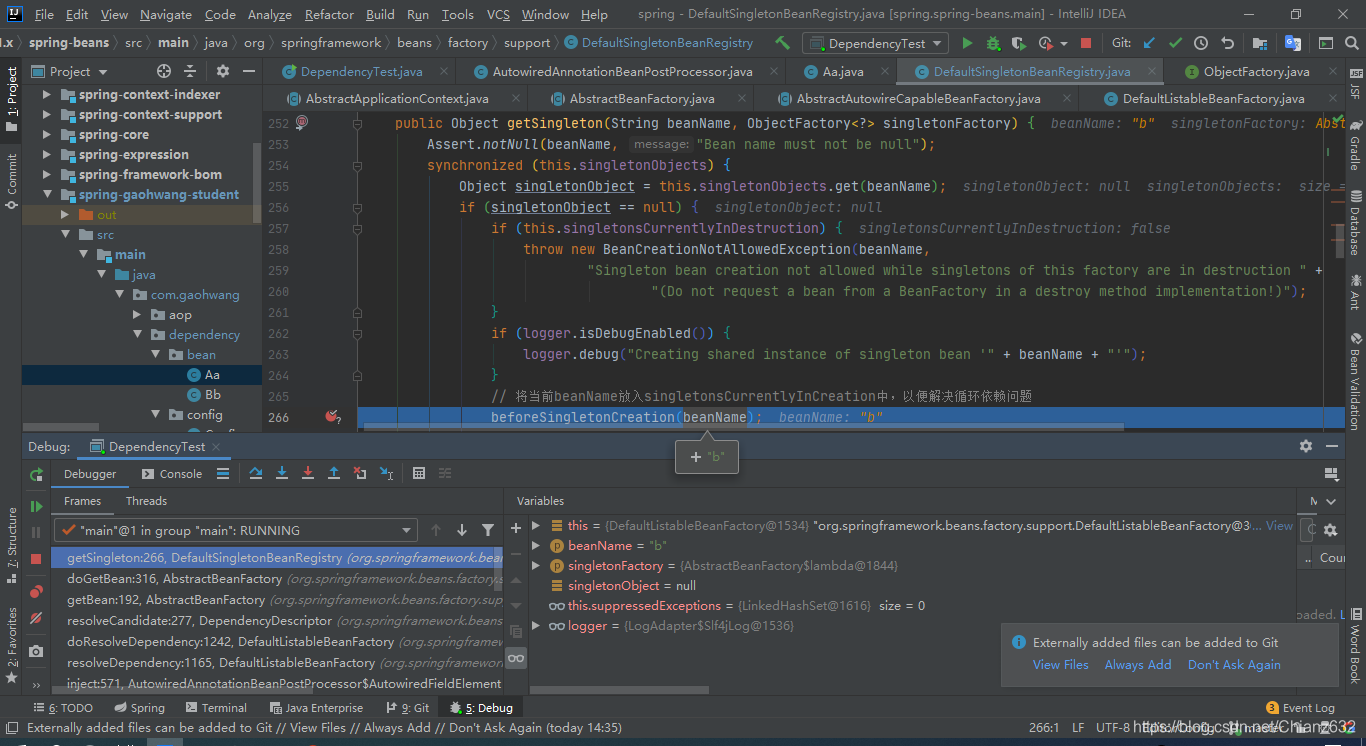Open Debug panel settings gear
Image resolution: width=1366 pixels, height=746 pixels.
tap(1306, 446)
